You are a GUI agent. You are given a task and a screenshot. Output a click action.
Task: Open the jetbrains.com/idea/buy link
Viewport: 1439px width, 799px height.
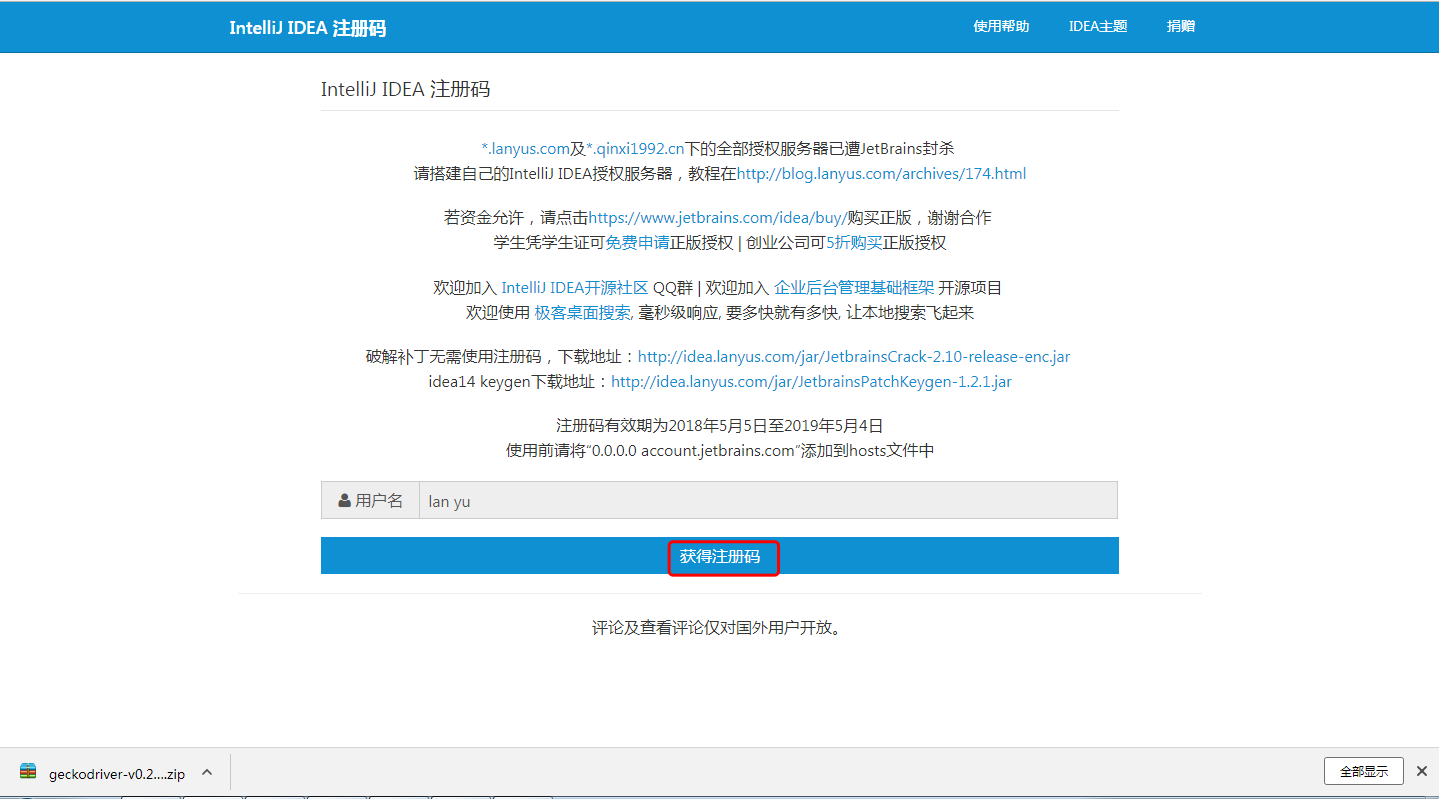[718, 217]
